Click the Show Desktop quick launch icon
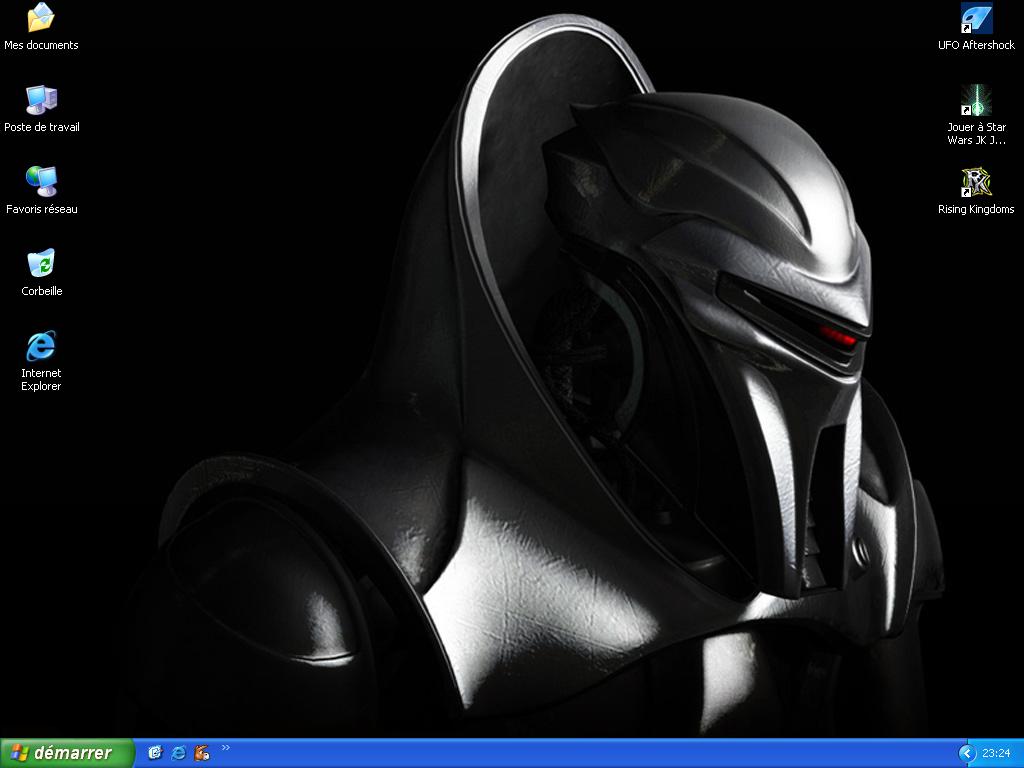 (x=155, y=753)
